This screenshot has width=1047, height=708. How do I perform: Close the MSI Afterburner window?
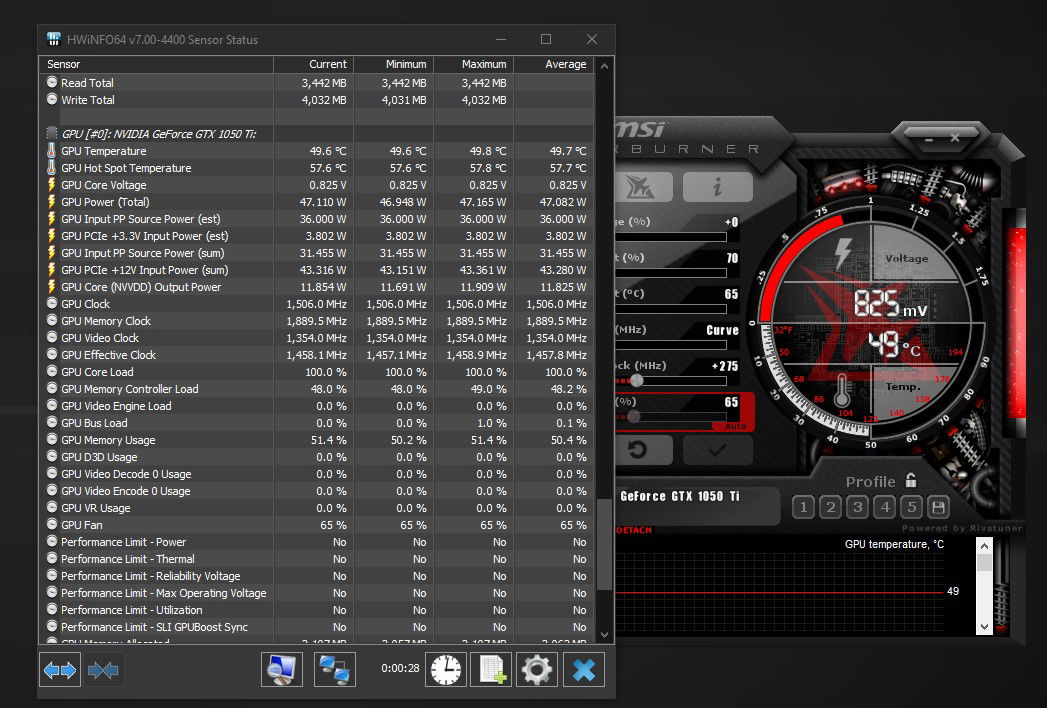(x=955, y=138)
